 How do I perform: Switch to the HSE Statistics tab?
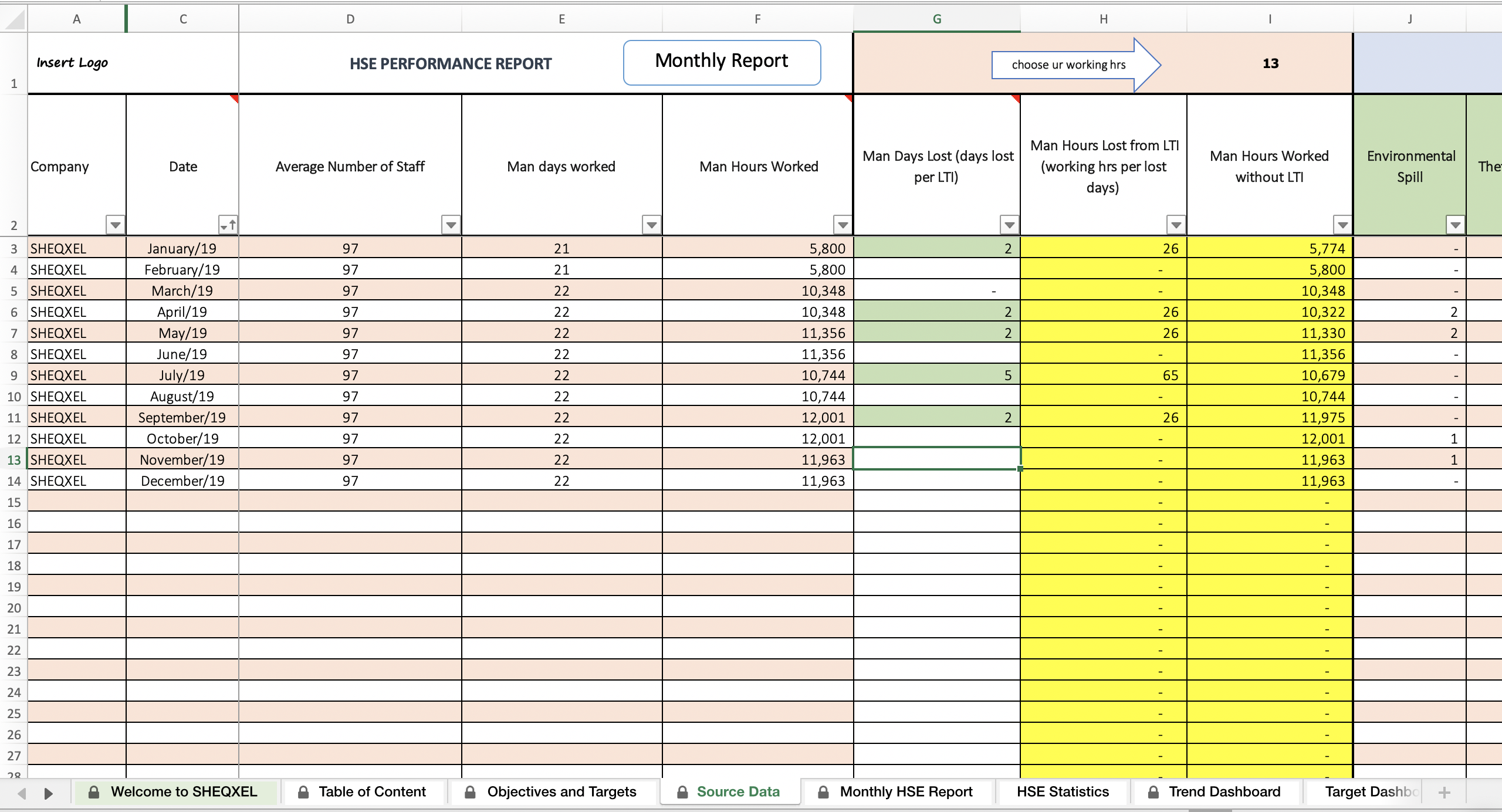click(x=1063, y=791)
